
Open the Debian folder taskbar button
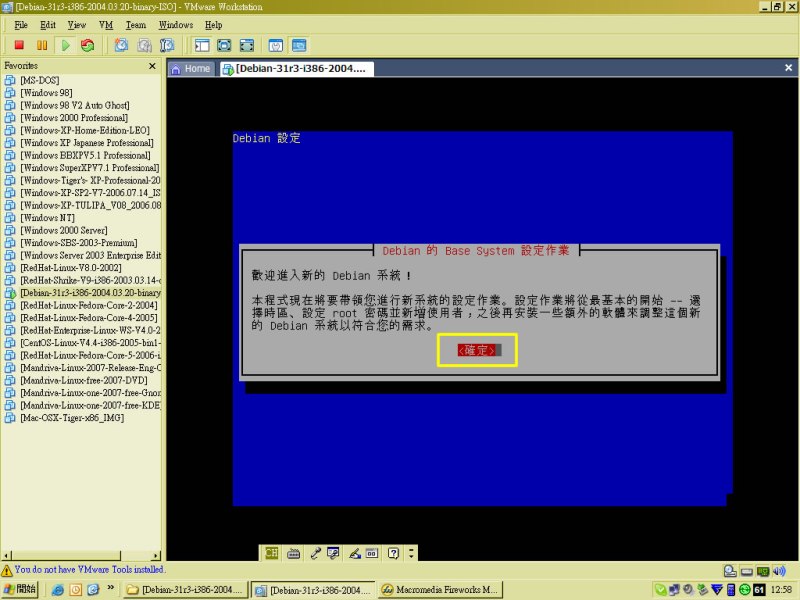point(185,590)
